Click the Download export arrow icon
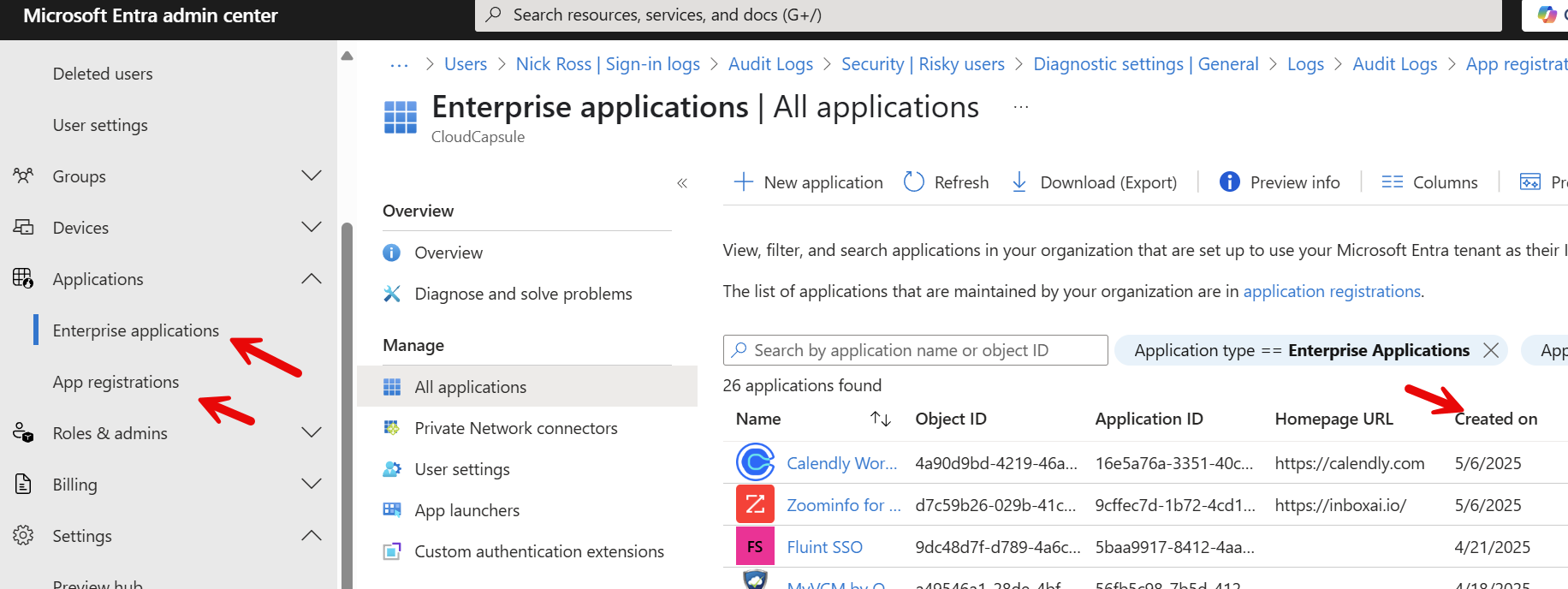Viewport: 1568px width, 589px height. [1019, 181]
